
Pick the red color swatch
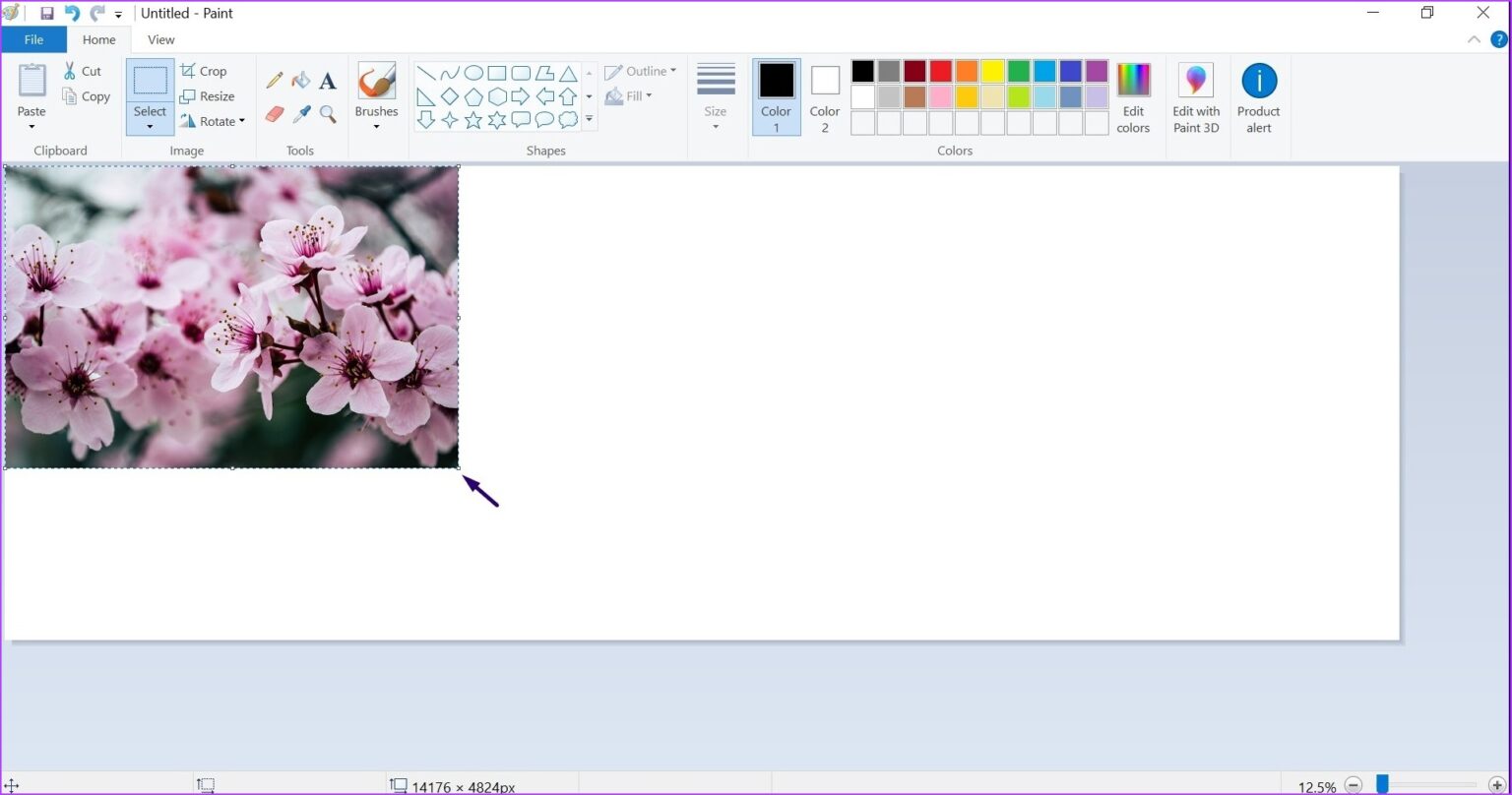tap(939, 70)
